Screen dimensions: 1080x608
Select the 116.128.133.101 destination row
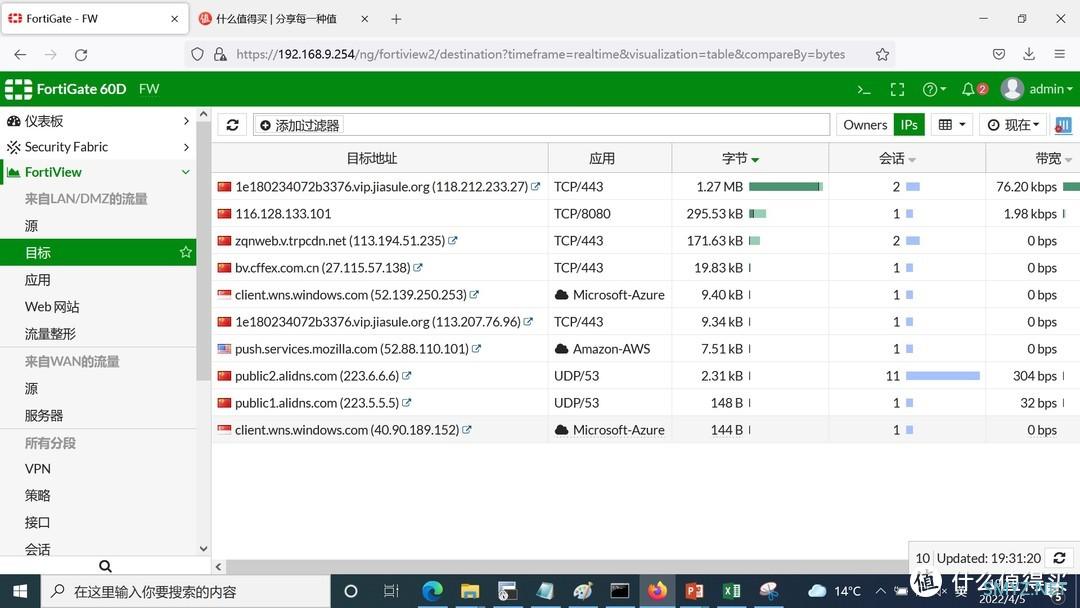pos(645,213)
